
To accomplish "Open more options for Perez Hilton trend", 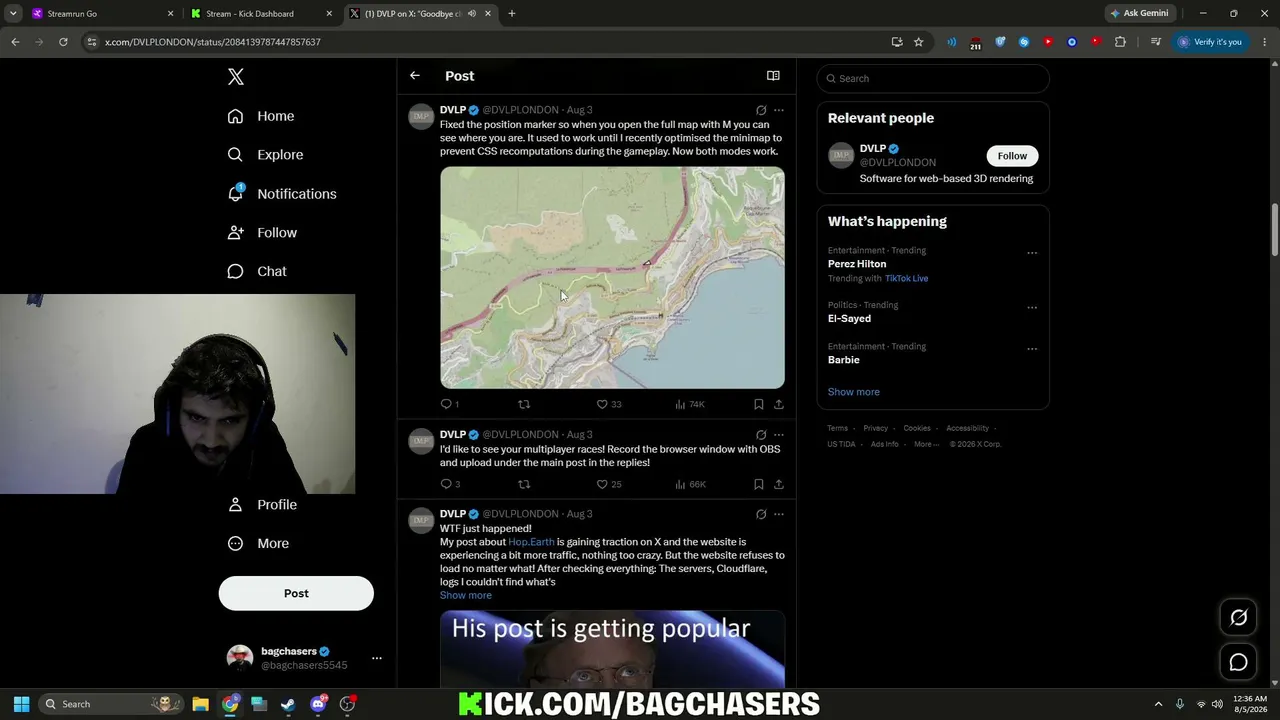I will tap(1032, 253).
